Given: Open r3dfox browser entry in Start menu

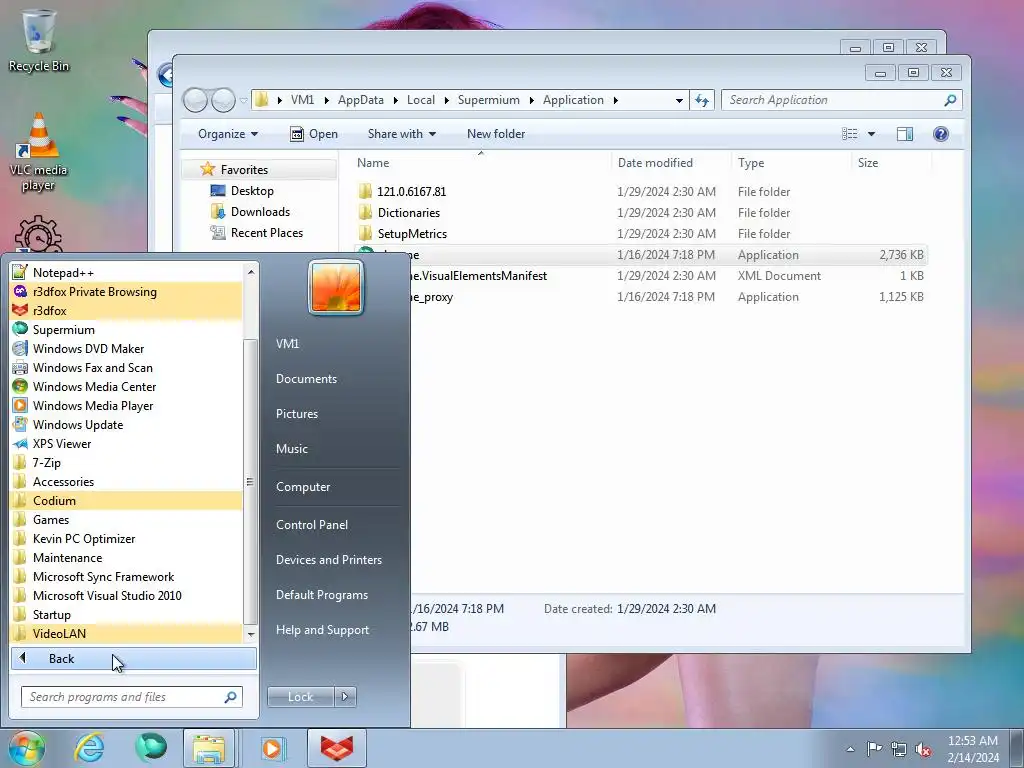Looking at the screenshot, I should click(x=127, y=310).
